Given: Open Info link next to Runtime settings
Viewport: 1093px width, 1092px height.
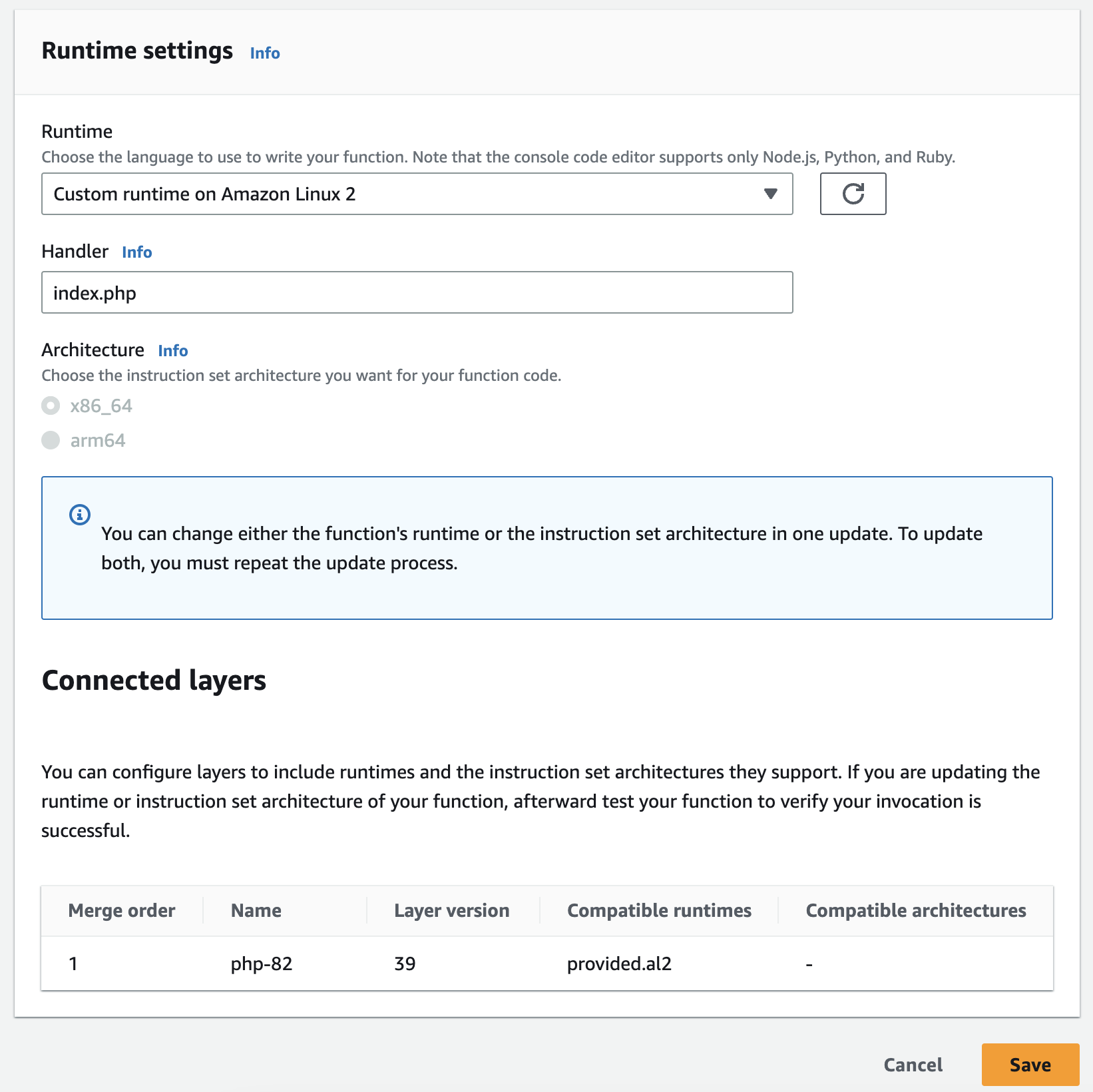Looking at the screenshot, I should click(x=265, y=53).
